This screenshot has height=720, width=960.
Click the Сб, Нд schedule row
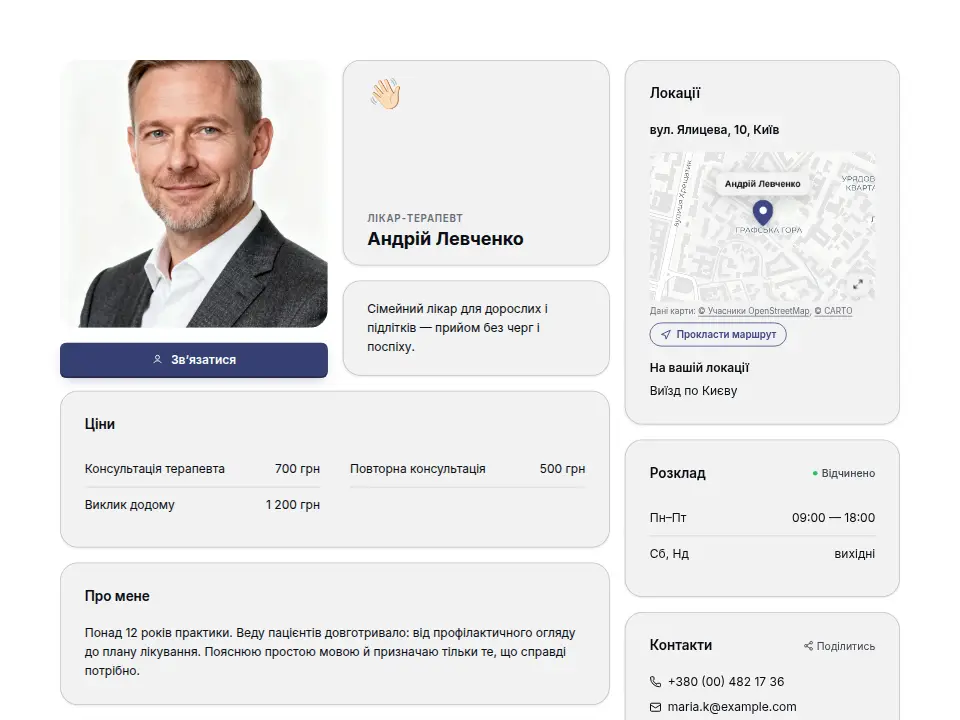[x=762, y=554]
